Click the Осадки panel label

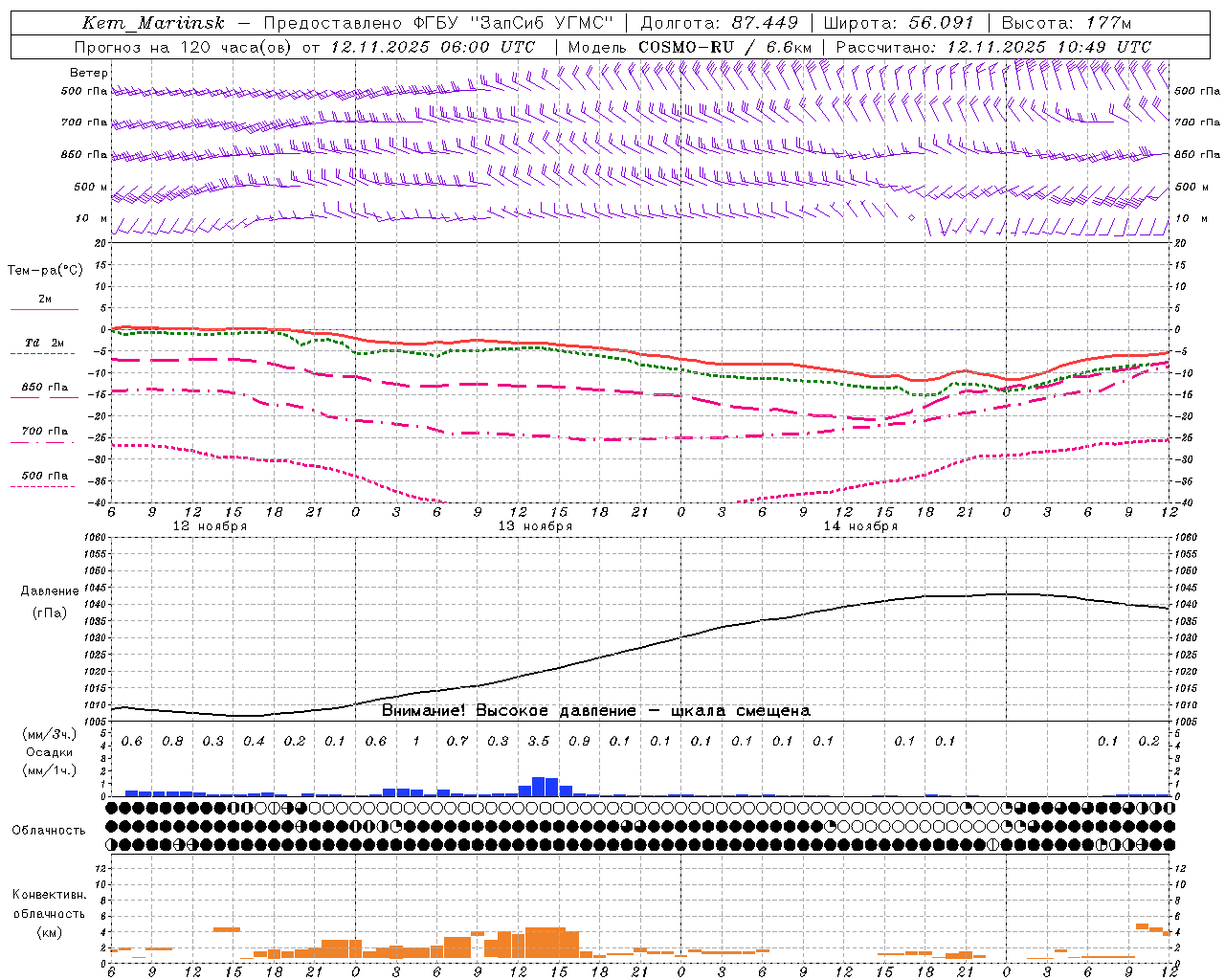point(50,753)
